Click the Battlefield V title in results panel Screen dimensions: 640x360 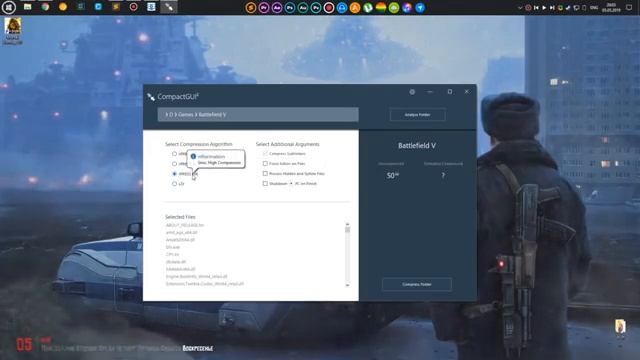417,145
